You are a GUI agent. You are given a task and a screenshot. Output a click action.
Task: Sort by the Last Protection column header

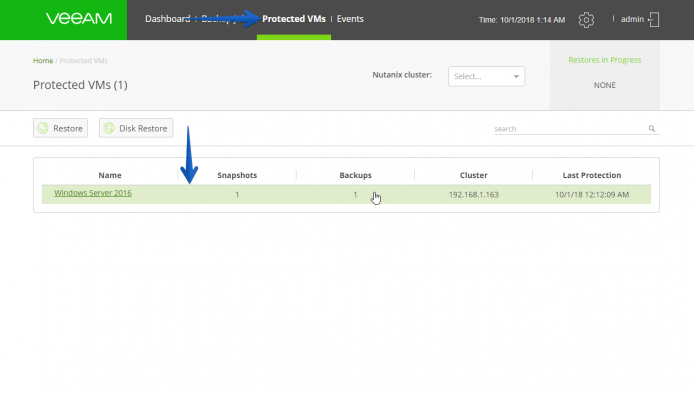[592, 175]
